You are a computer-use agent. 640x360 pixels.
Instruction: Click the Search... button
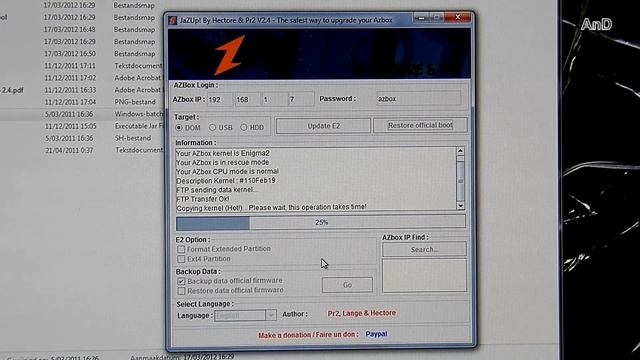pyautogui.click(x=424, y=249)
